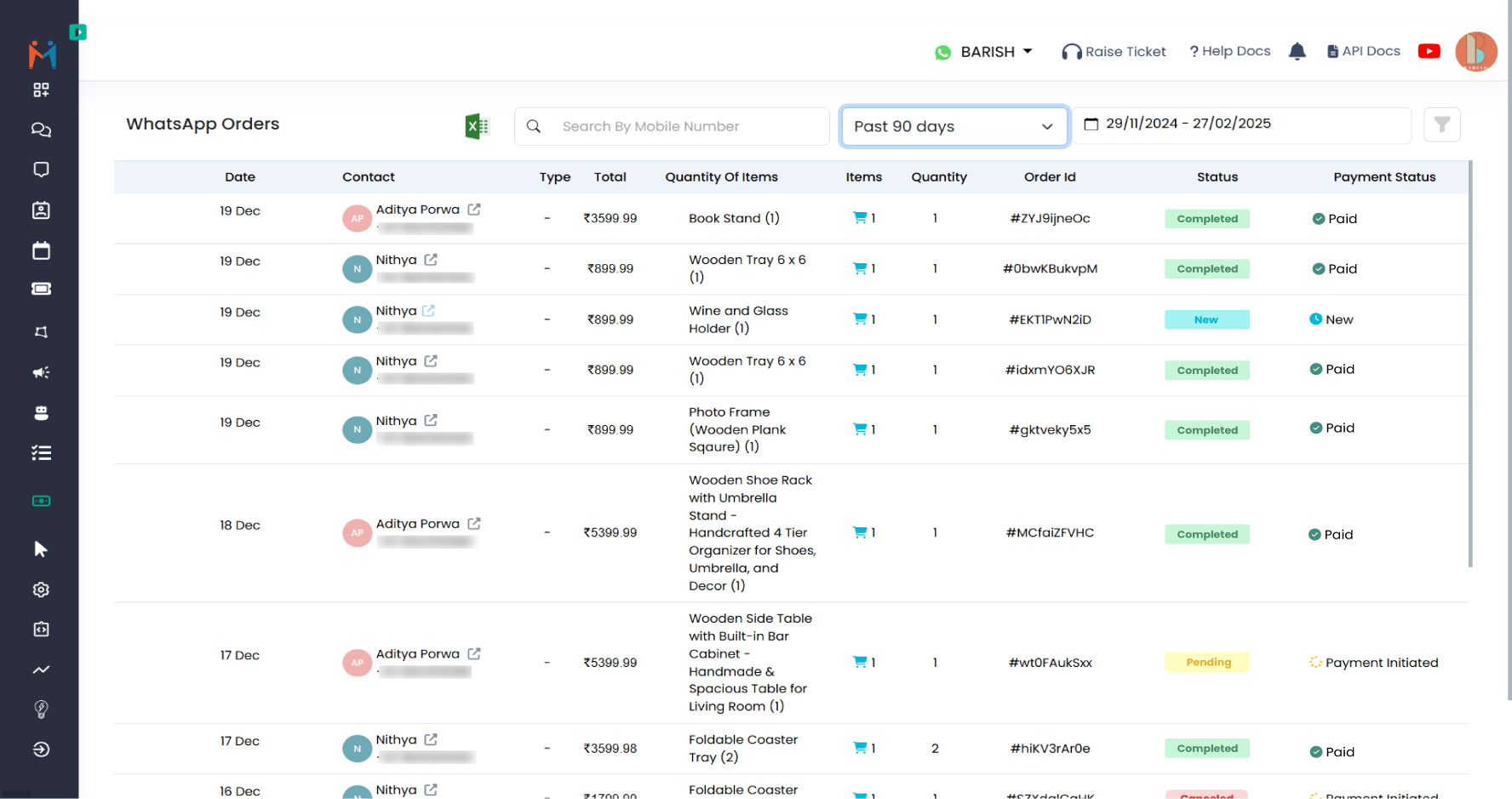Click cart icon in Book Stand row
The width and height of the screenshot is (1512, 799).
pos(860,218)
